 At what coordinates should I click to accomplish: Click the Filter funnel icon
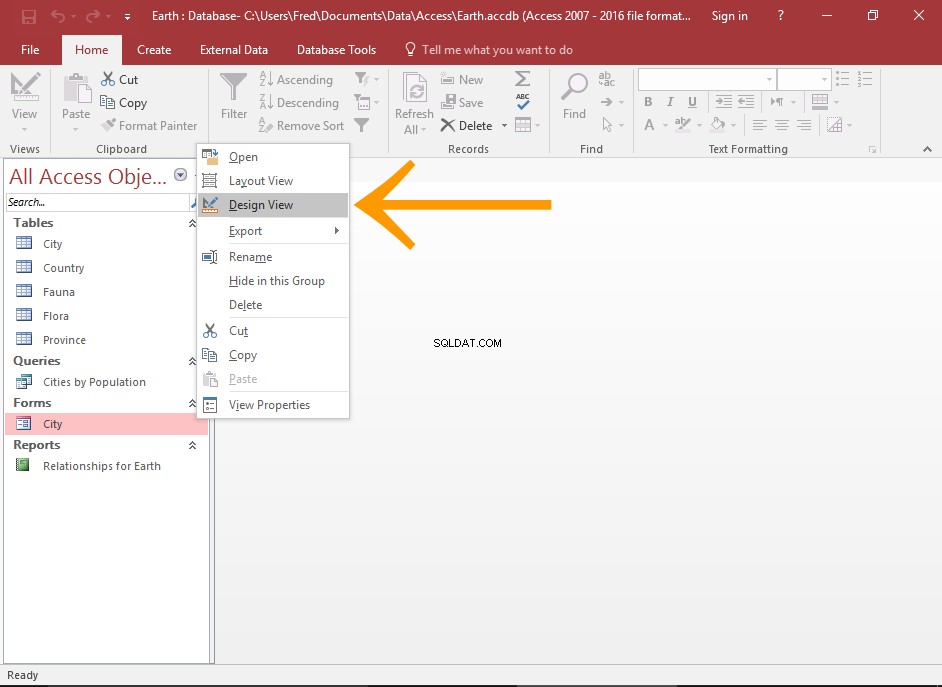(x=233, y=88)
